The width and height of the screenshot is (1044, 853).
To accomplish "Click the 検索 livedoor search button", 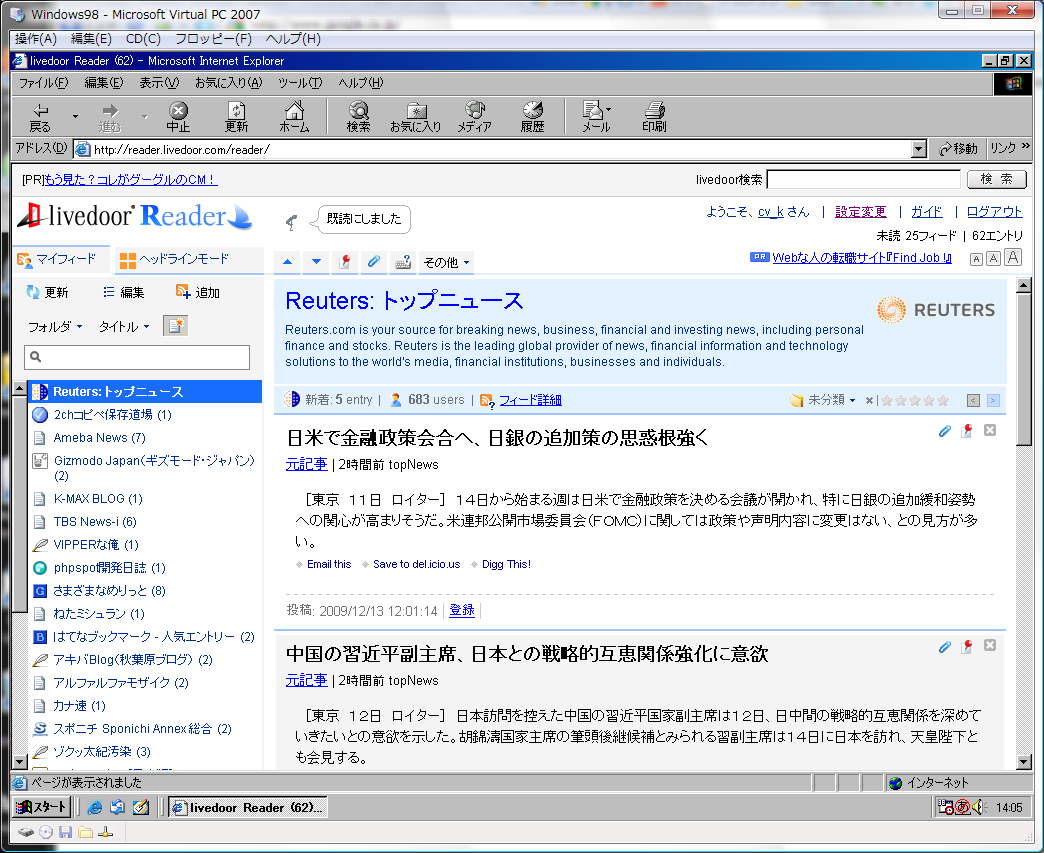I will (997, 179).
